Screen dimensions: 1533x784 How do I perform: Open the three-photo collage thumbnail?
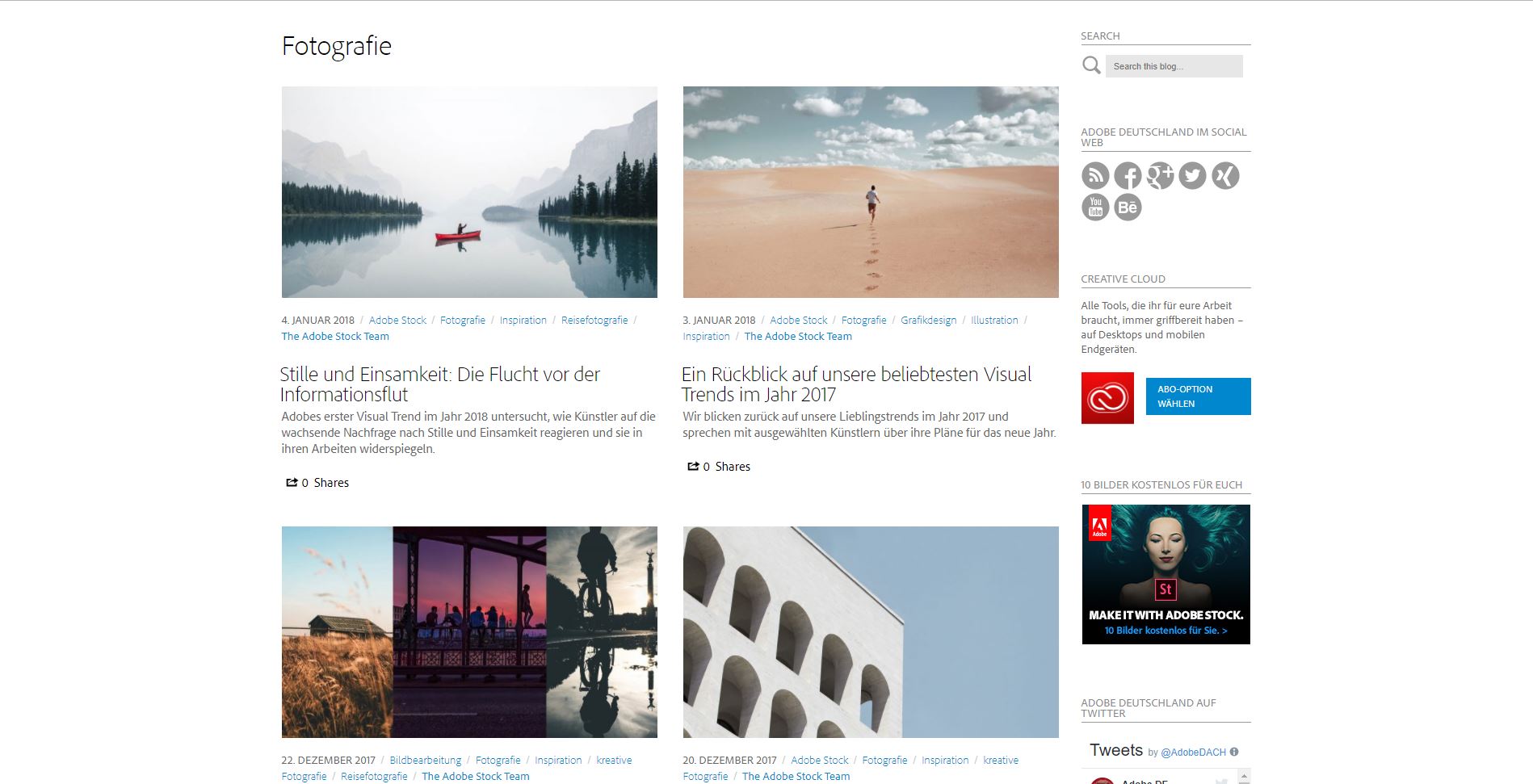(x=469, y=632)
